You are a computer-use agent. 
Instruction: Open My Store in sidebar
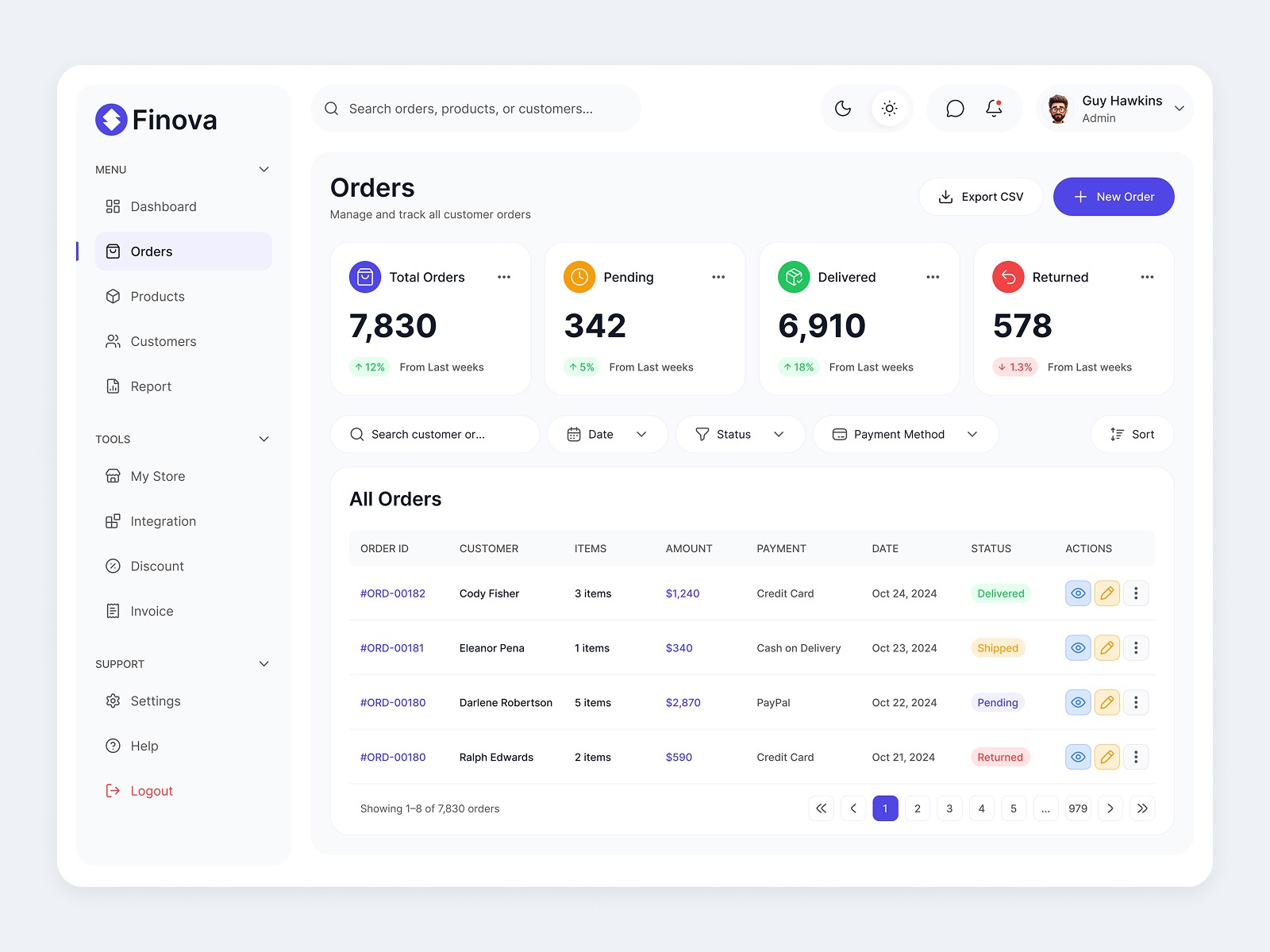(x=183, y=476)
